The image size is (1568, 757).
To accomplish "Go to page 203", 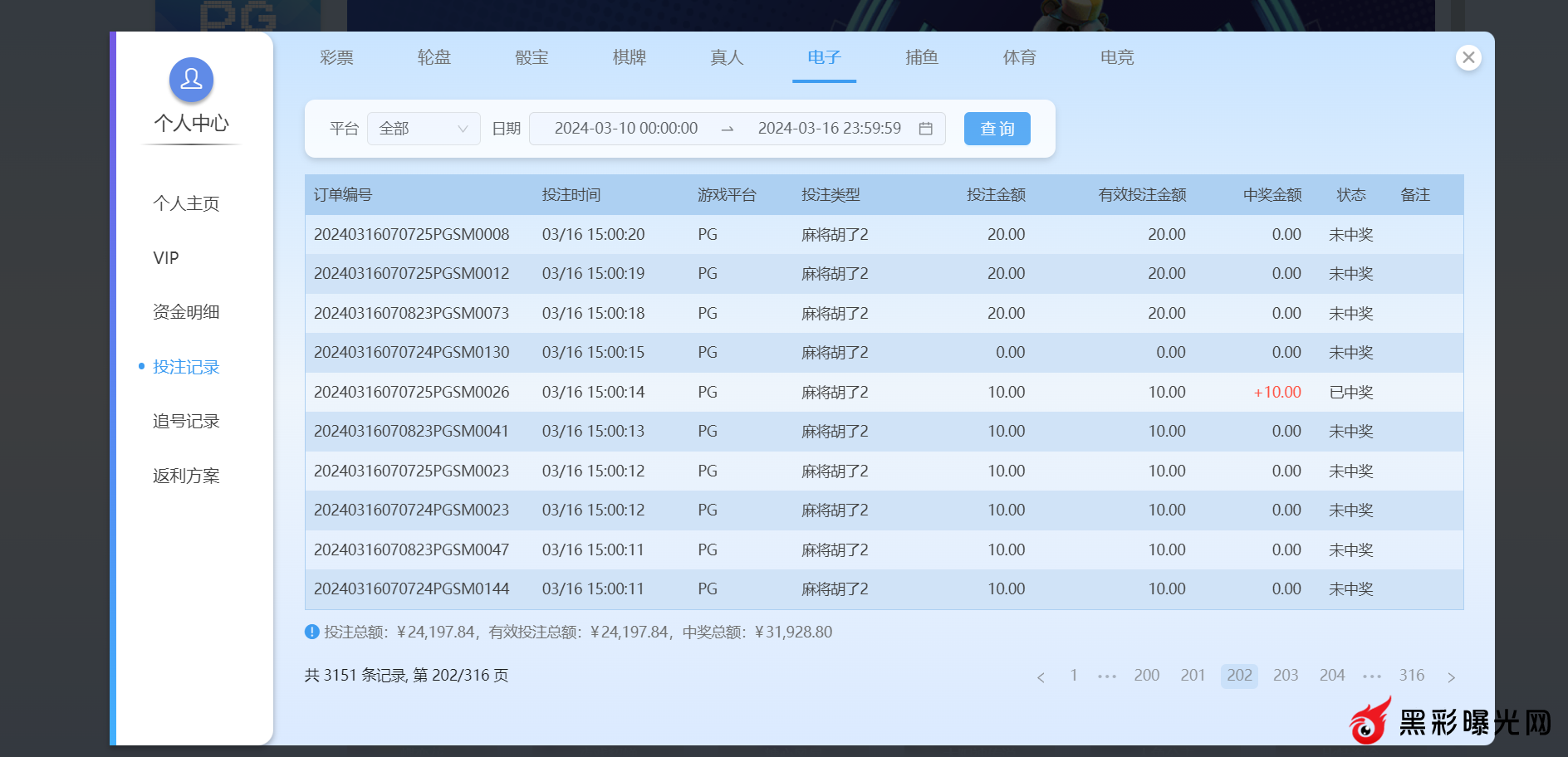I will pos(1285,676).
